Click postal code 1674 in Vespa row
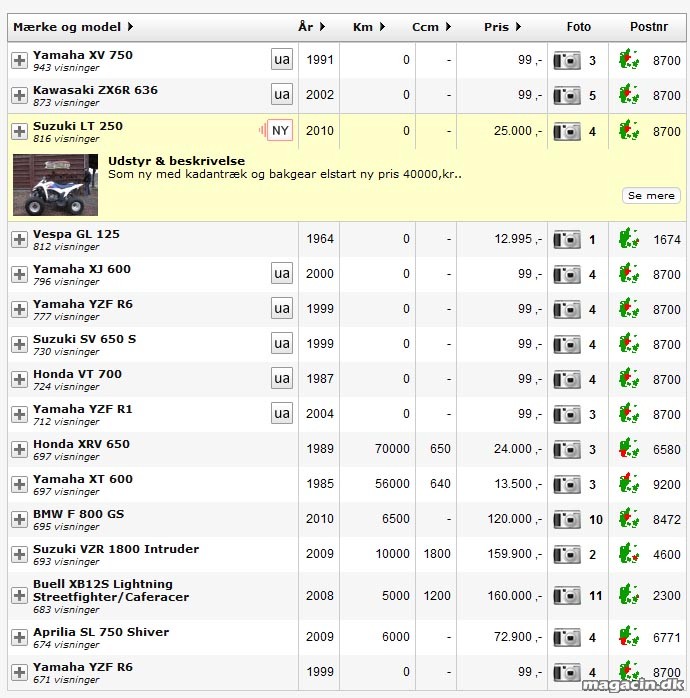Viewport: 690px width, 698px height. [x=667, y=240]
